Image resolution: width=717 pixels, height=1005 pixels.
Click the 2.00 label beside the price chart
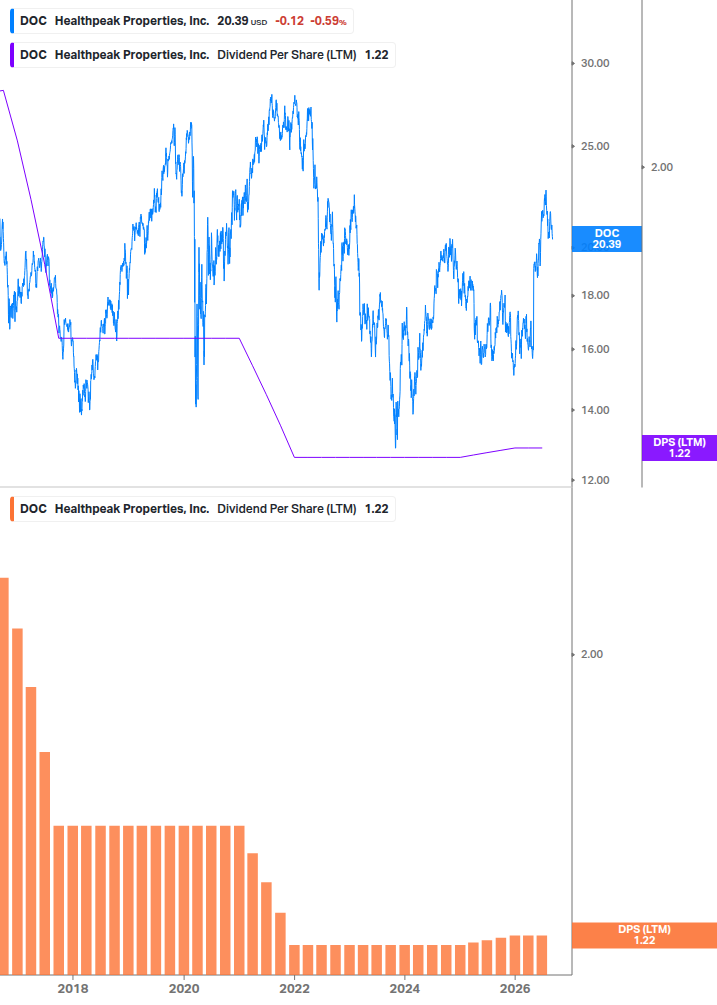662,167
